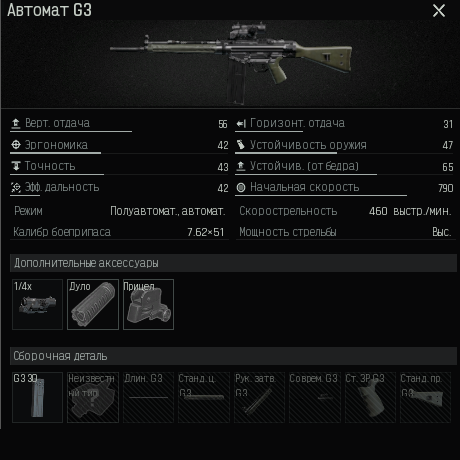Click the Горизонт. отдача recoil icon
This screenshot has height=460, width=460.
(241, 124)
